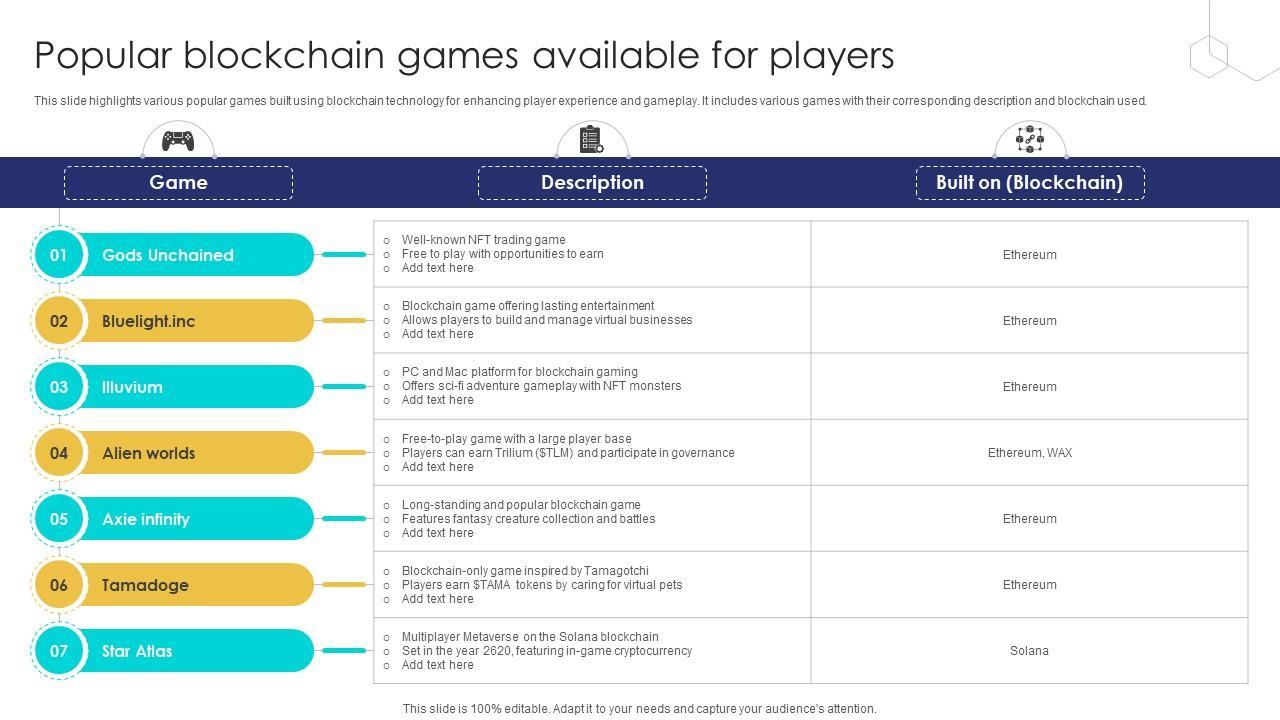Click the Description column header
The width and height of the screenshot is (1280, 720).
point(592,183)
